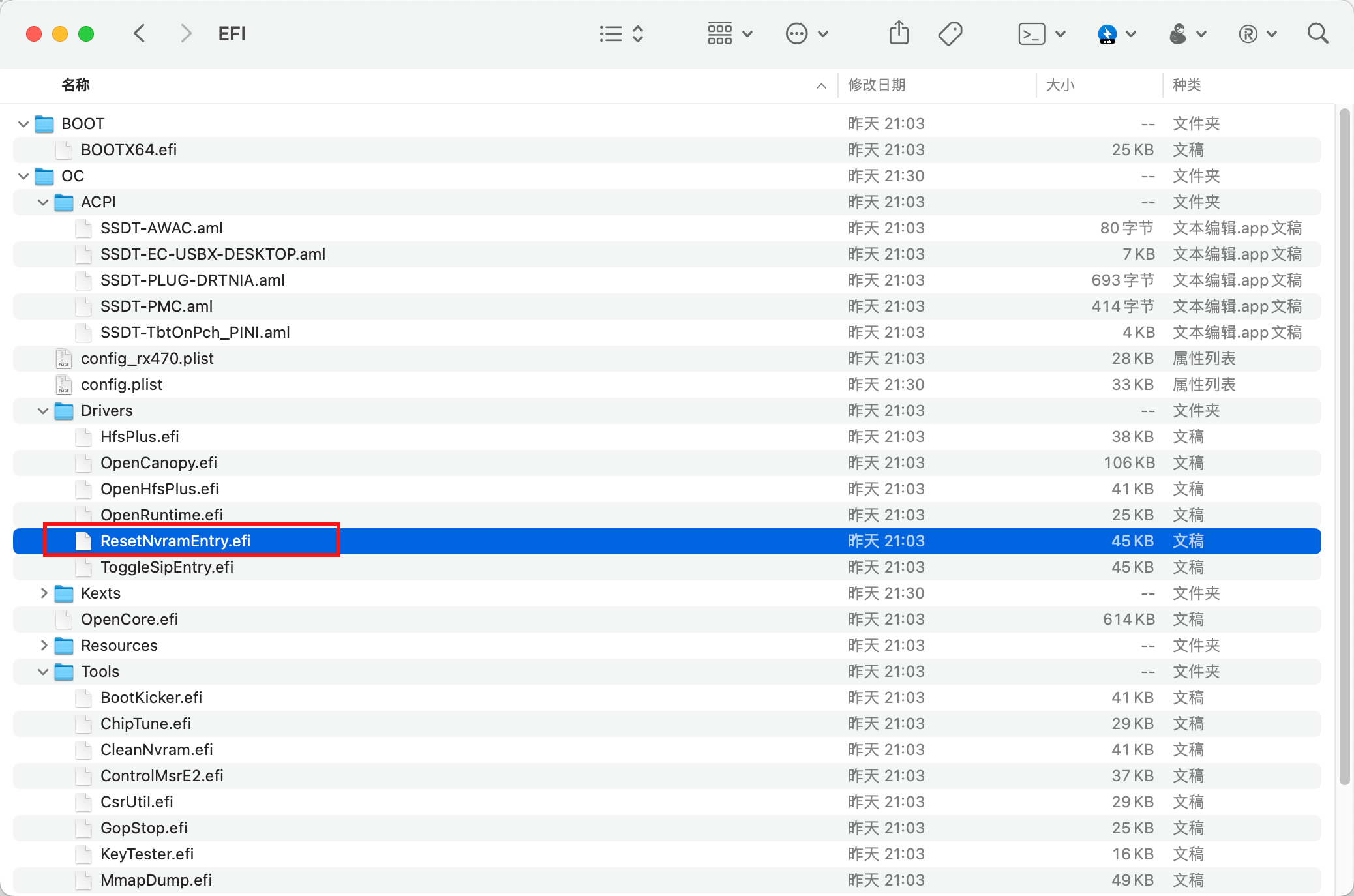Select the Resources folder icon
Viewport: 1354px width, 896px height.
coord(64,646)
